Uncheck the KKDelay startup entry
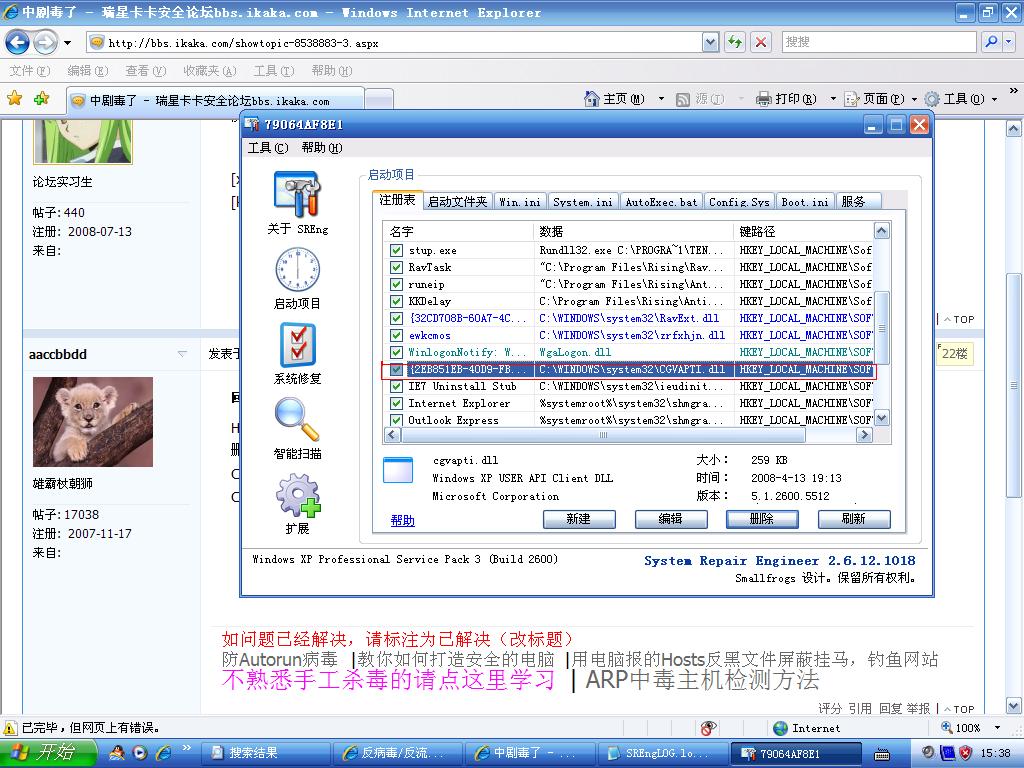Viewport: 1024px width, 768px height. click(x=396, y=301)
